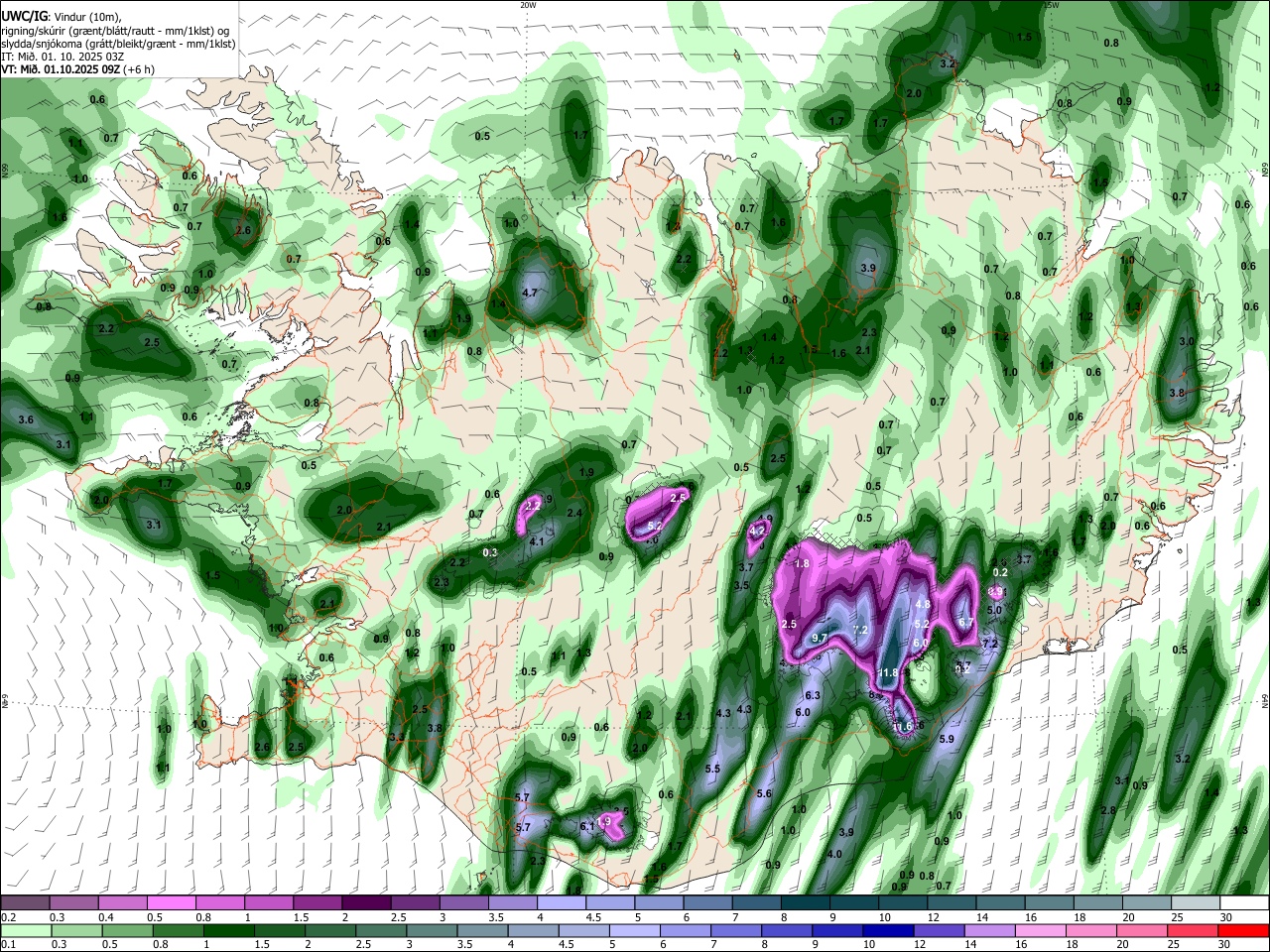Select the 4.0 value near the south coast

(834, 855)
